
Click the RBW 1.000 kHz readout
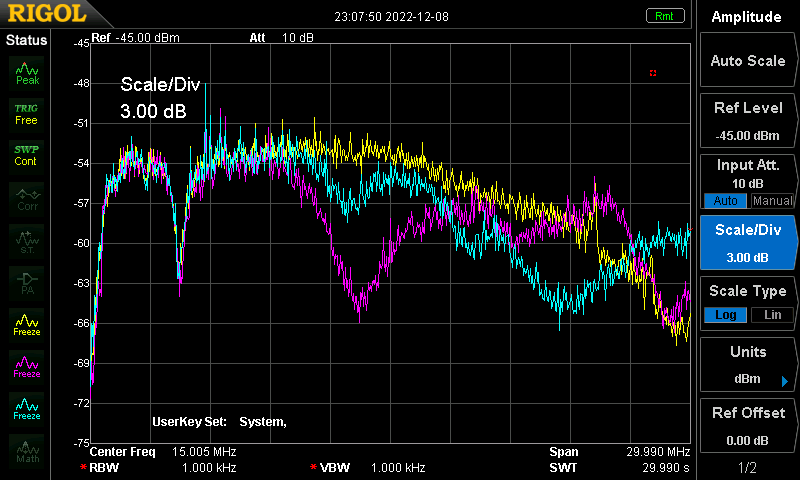[158, 467]
